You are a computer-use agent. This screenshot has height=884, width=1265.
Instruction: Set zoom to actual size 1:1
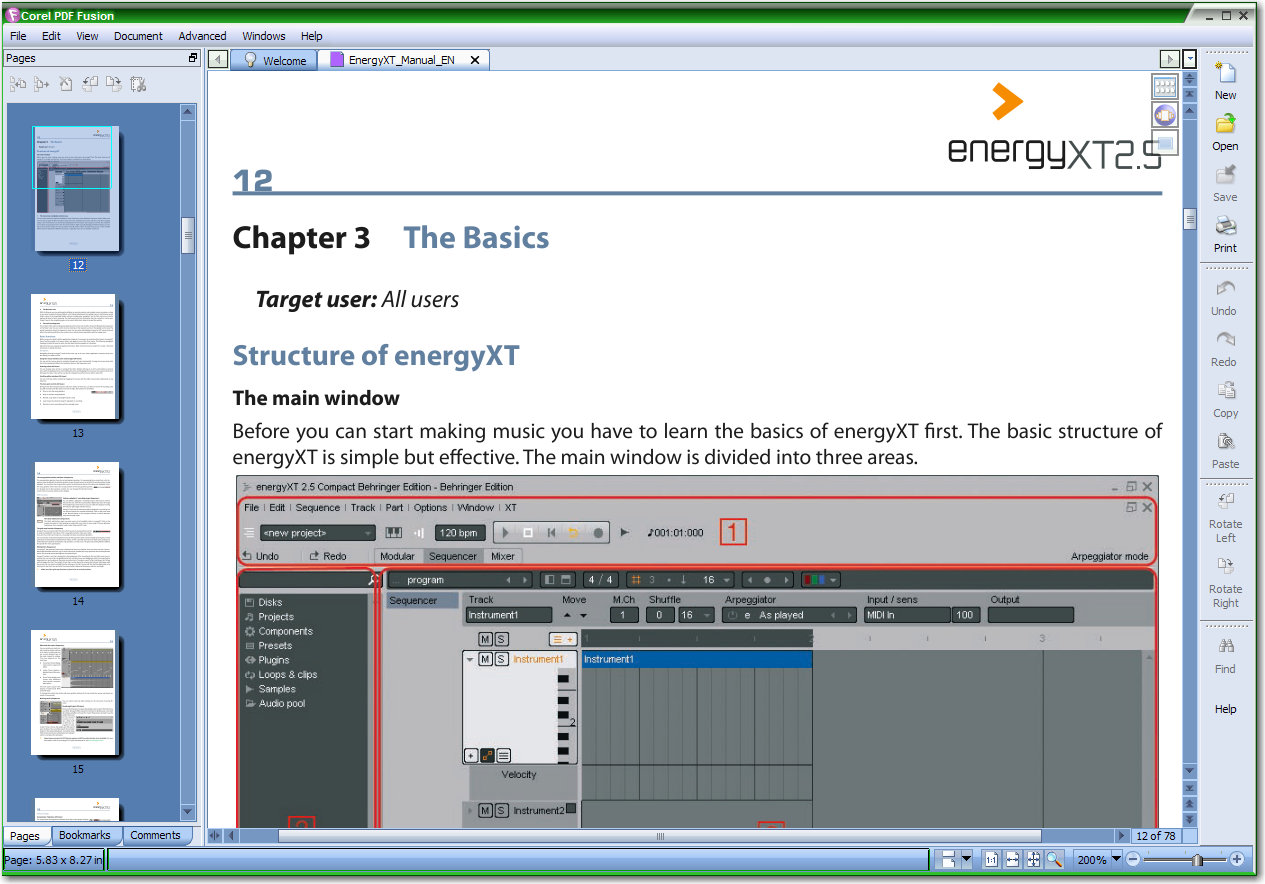click(x=991, y=859)
